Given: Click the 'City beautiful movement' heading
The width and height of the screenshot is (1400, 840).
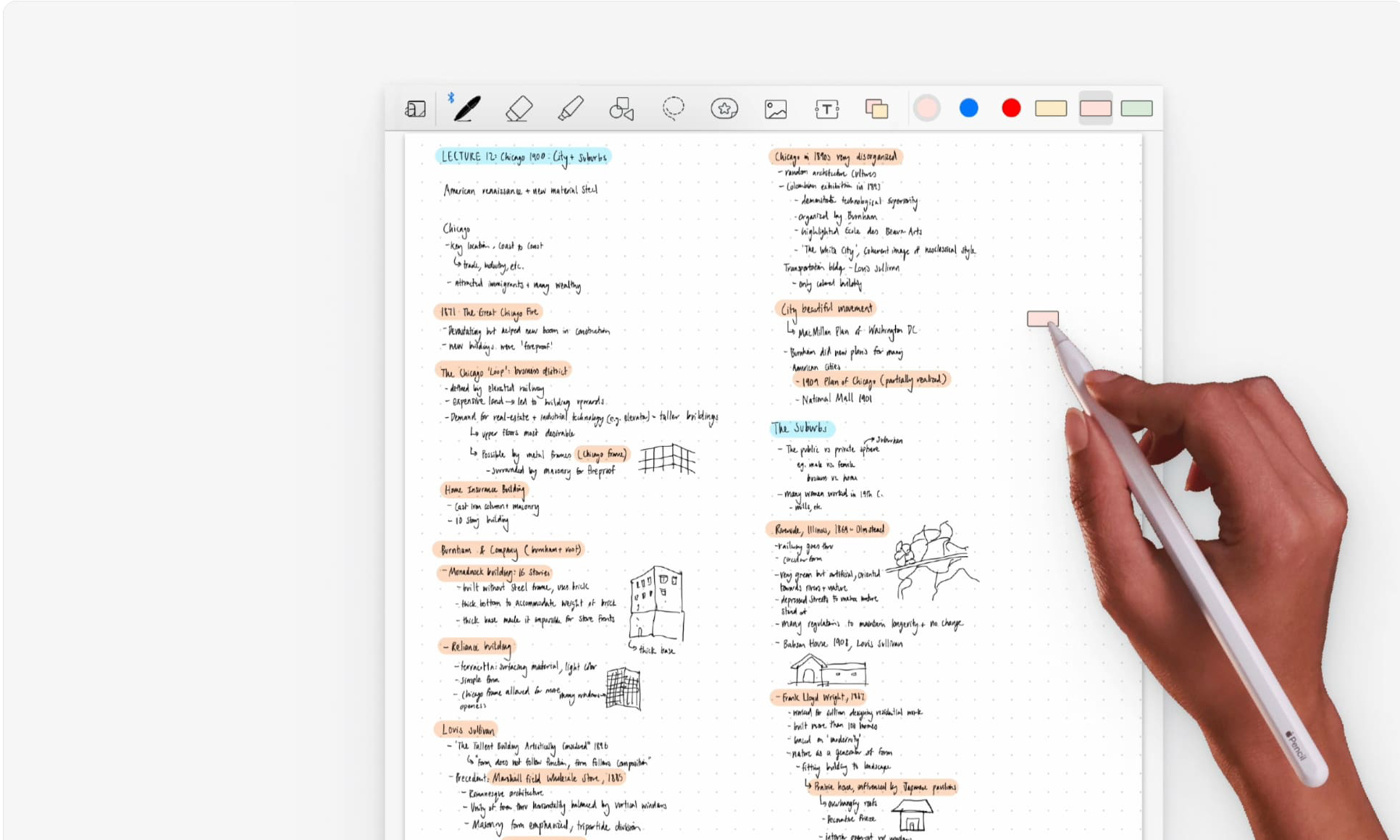Looking at the screenshot, I should click(826, 309).
